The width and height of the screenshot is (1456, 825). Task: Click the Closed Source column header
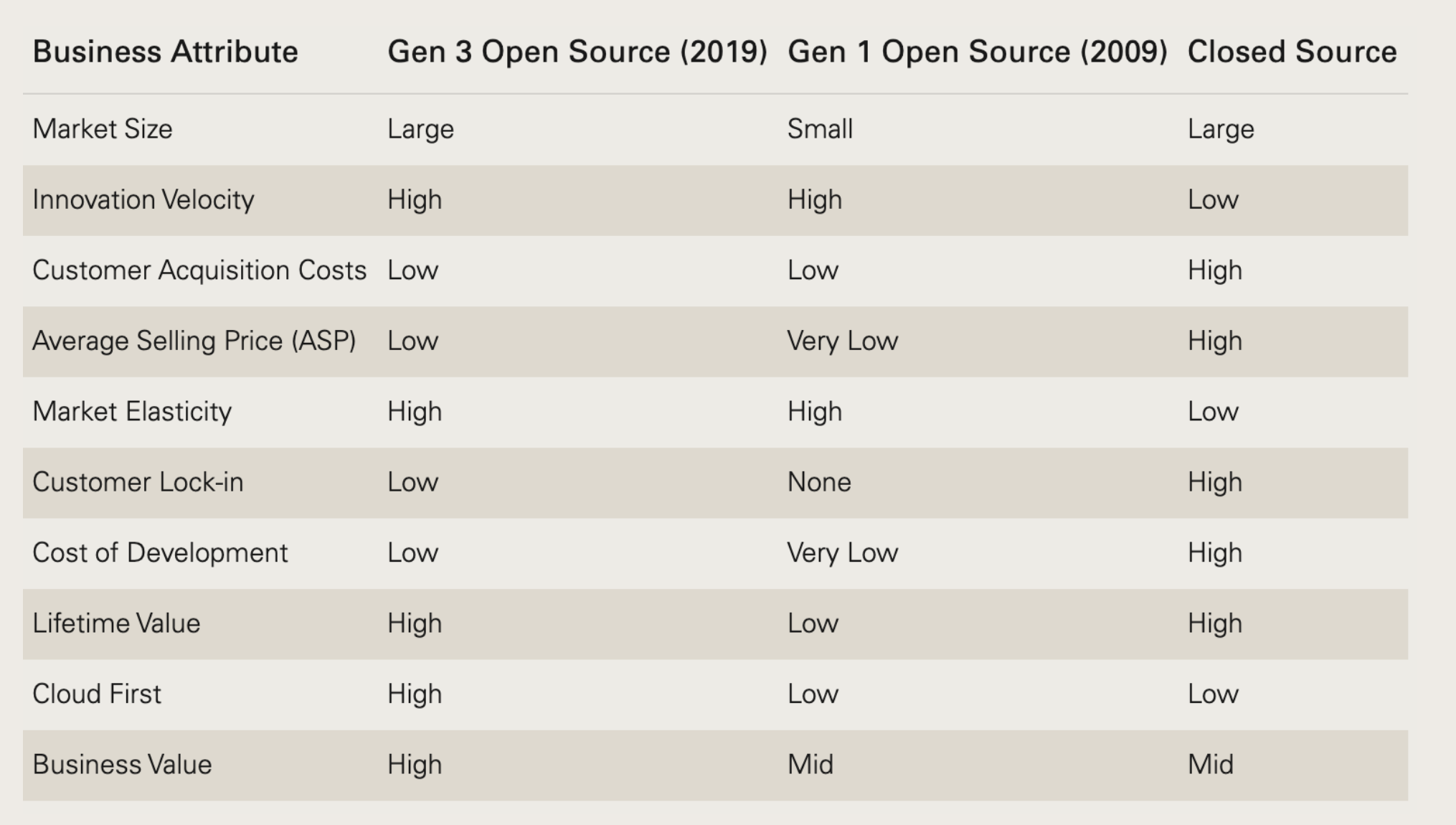(x=1292, y=52)
